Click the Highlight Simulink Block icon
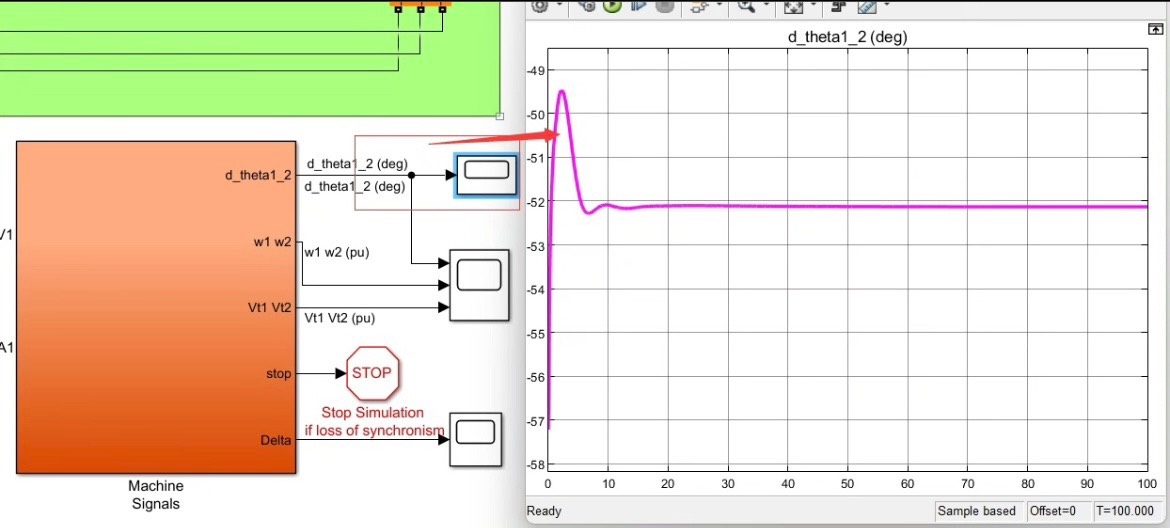 [x=700, y=6]
